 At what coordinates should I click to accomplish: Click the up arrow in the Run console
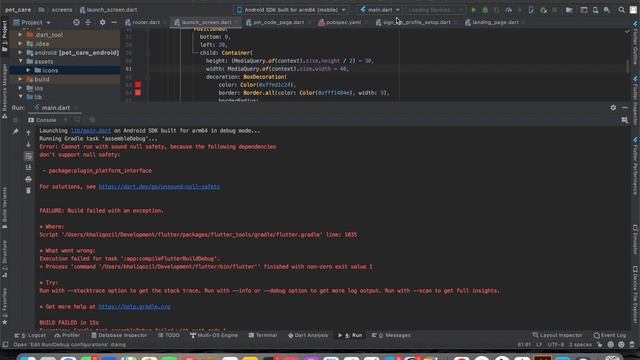[x=28, y=133]
